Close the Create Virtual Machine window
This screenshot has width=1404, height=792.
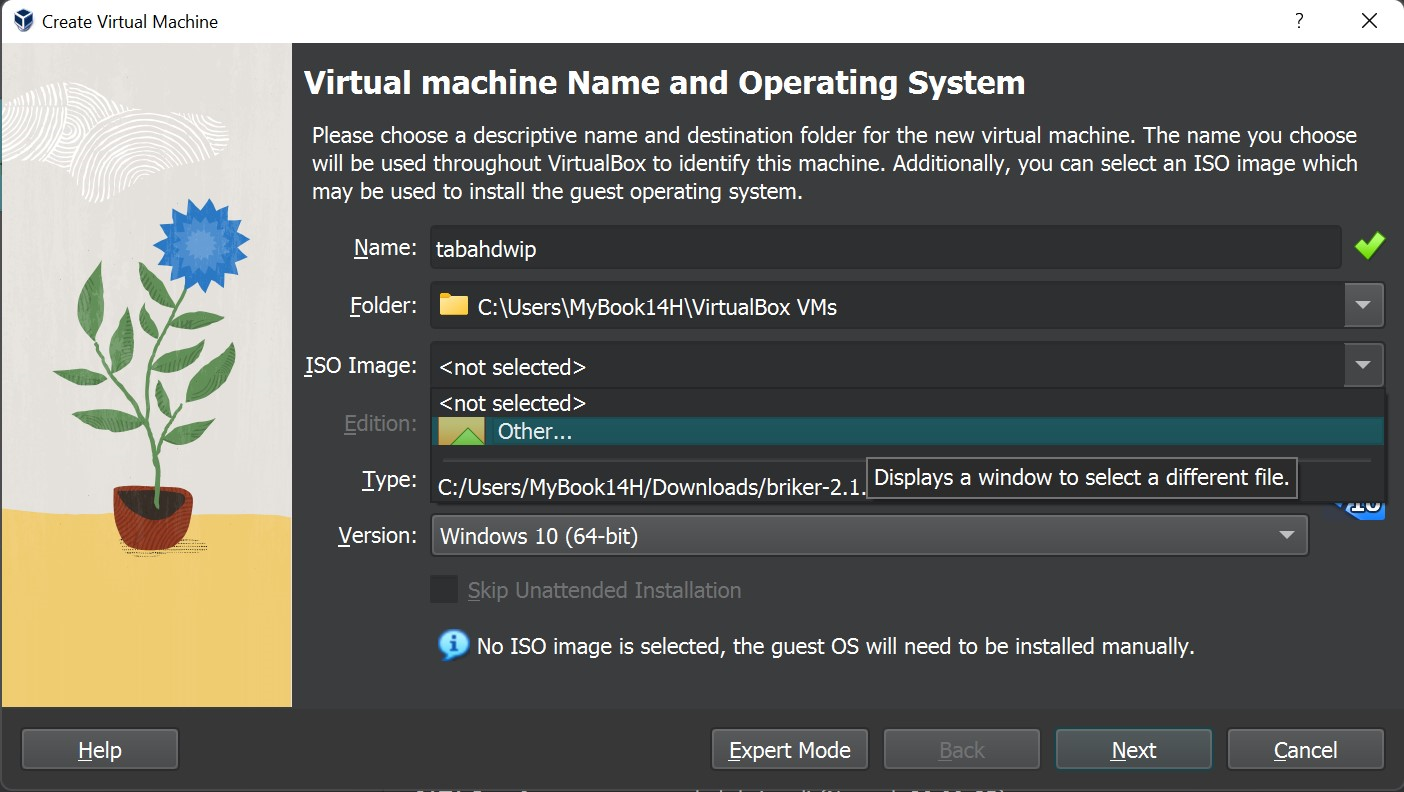tap(1369, 21)
